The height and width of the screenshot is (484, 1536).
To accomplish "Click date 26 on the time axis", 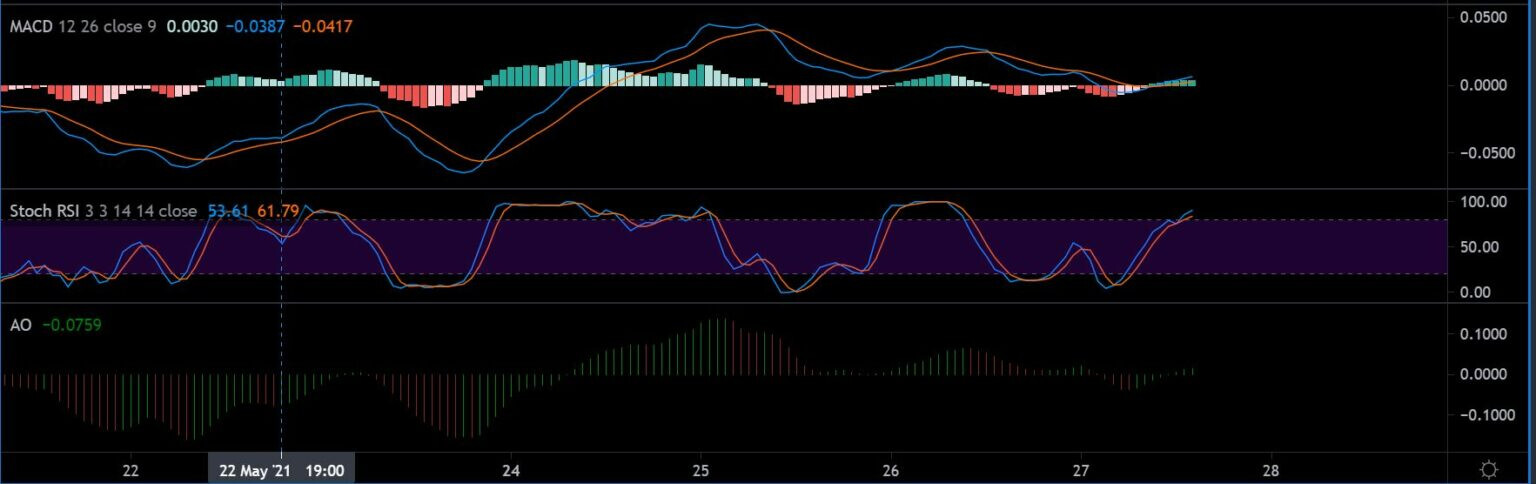I will click(891, 469).
